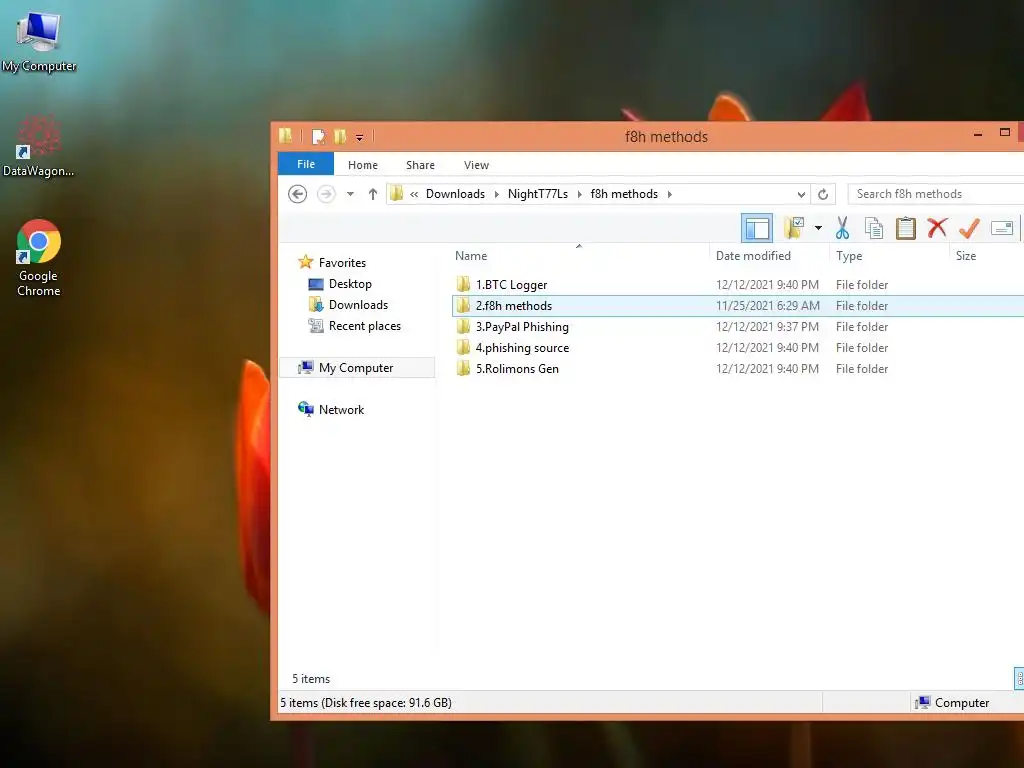Screen dimensions: 1024x768
Task: Click date 12/12/2021 9:37 PM cell
Action: (x=767, y=327)
